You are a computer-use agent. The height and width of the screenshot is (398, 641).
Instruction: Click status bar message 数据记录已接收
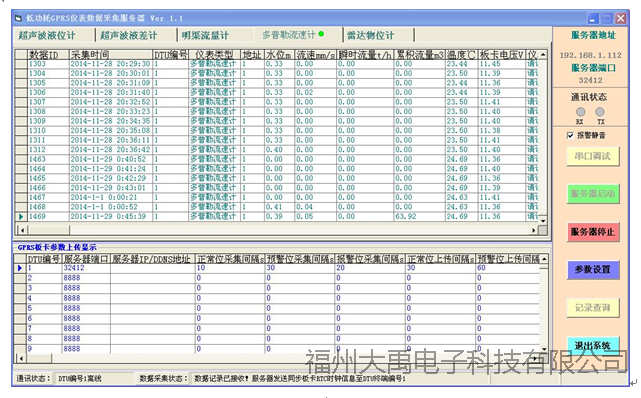[221, 379]
